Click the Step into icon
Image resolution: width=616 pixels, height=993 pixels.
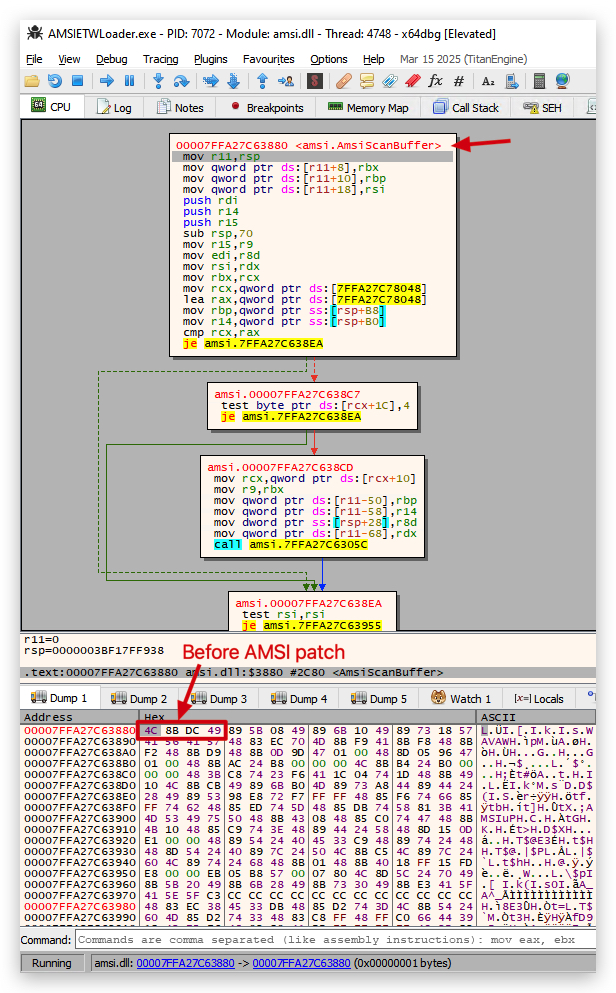pos(158,81)
